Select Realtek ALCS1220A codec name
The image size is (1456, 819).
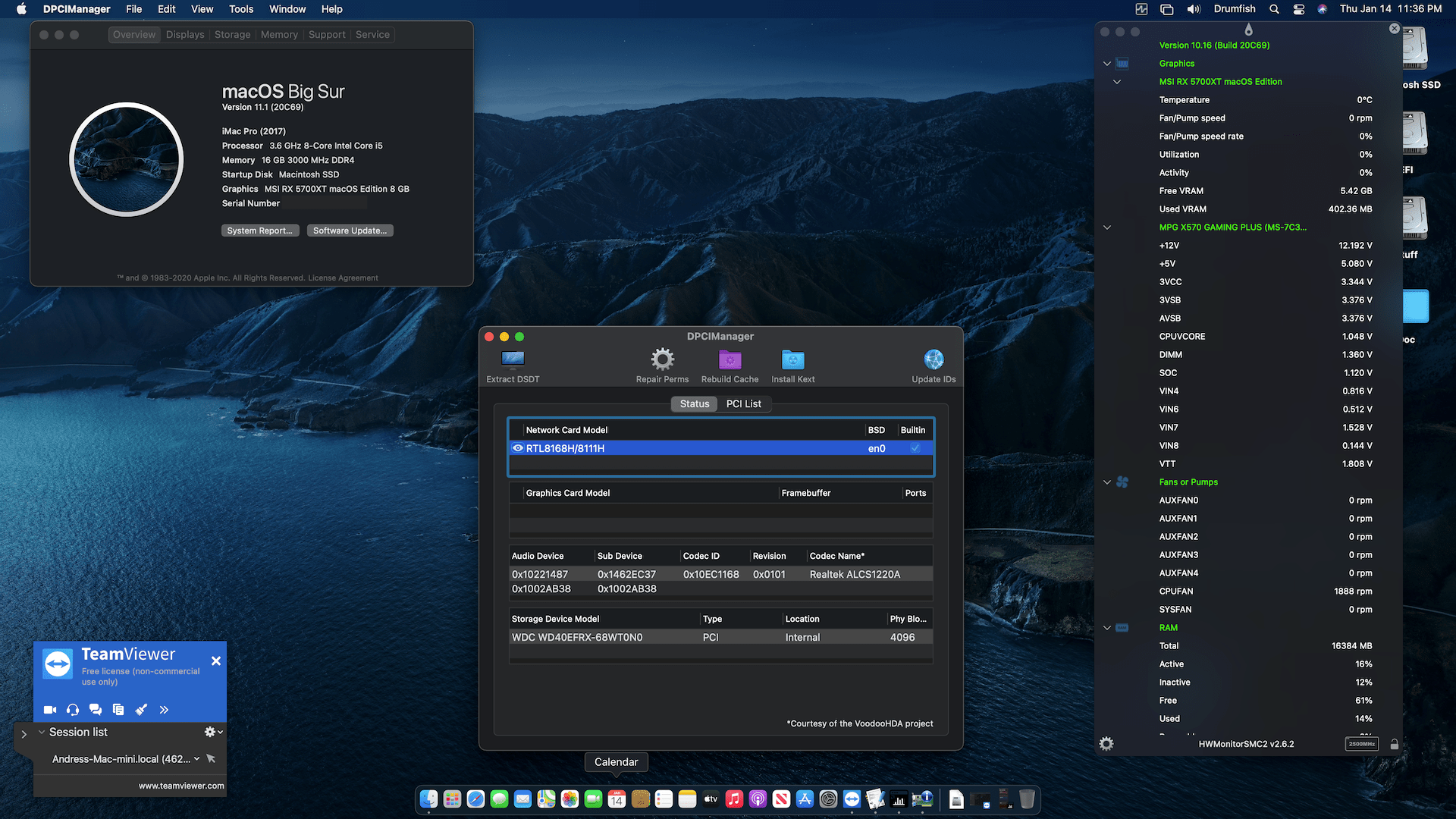click(x=855, y=575)
